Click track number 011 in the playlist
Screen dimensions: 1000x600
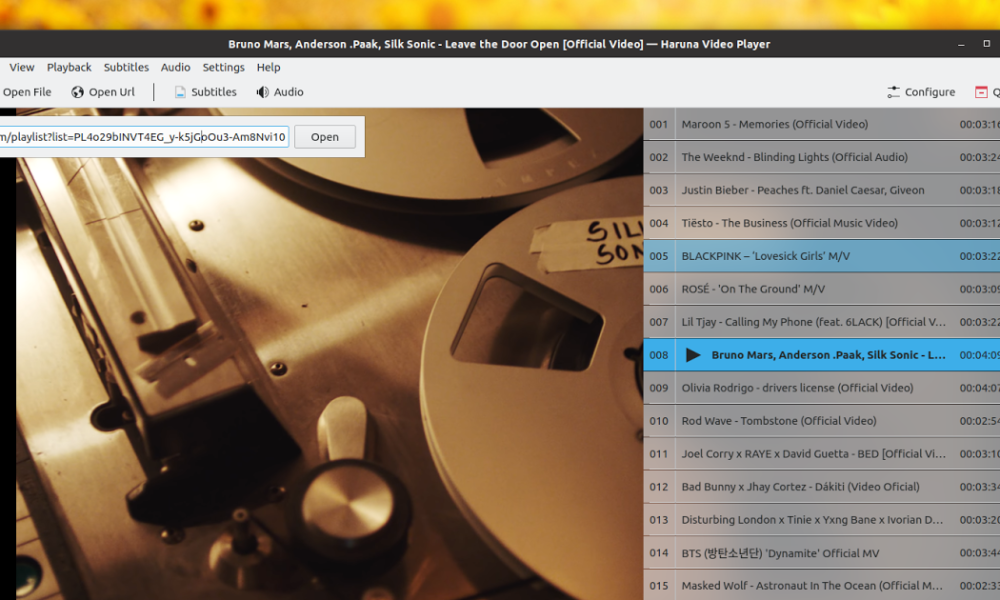click(x=659, y=454)
